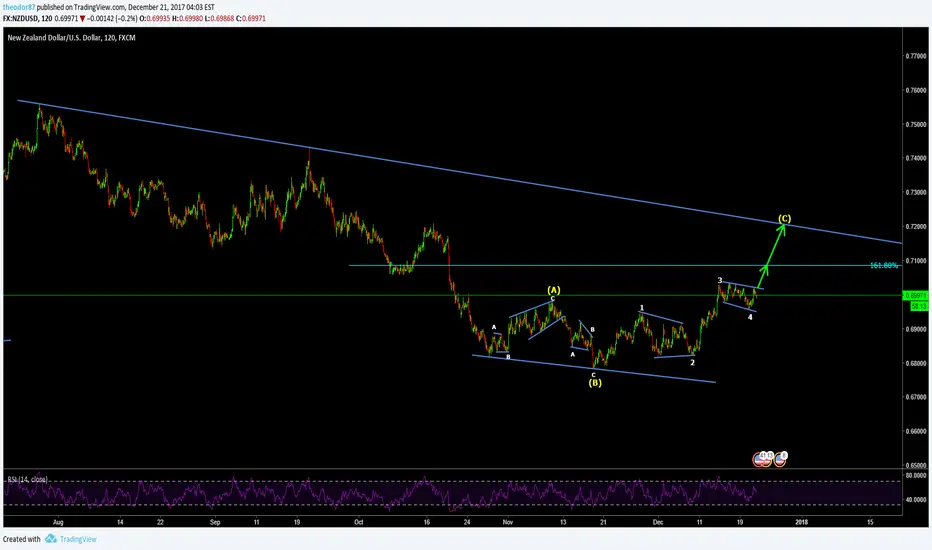Click the green current price label 0.69971
This screenshot has width=932, height=550.
tap(915, 296)
